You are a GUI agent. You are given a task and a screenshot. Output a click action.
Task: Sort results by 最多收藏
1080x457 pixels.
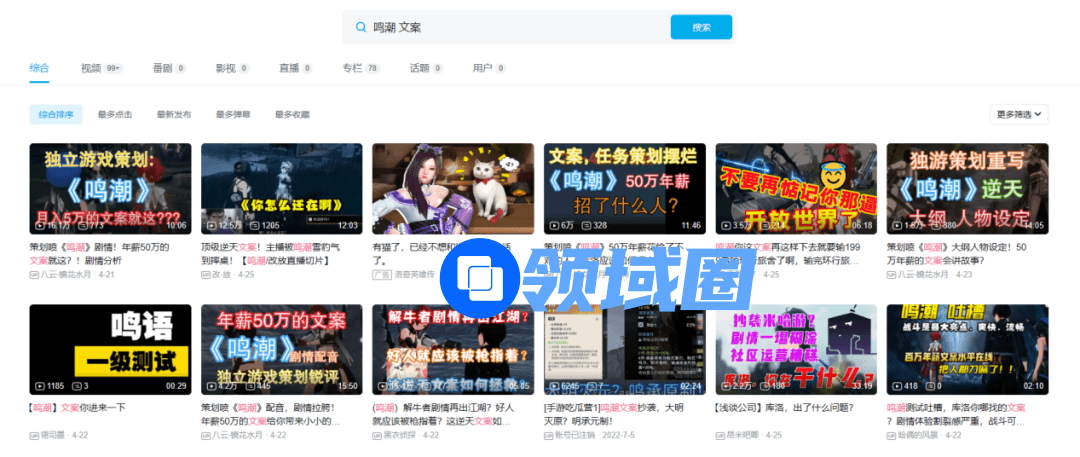click(x=292, y=115)
